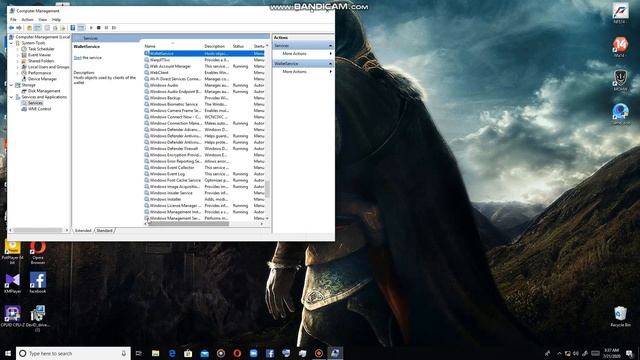Open Microsoft Store from the taskbar
Viewport: 640px width, 360px height.
[x=188, y=353]
